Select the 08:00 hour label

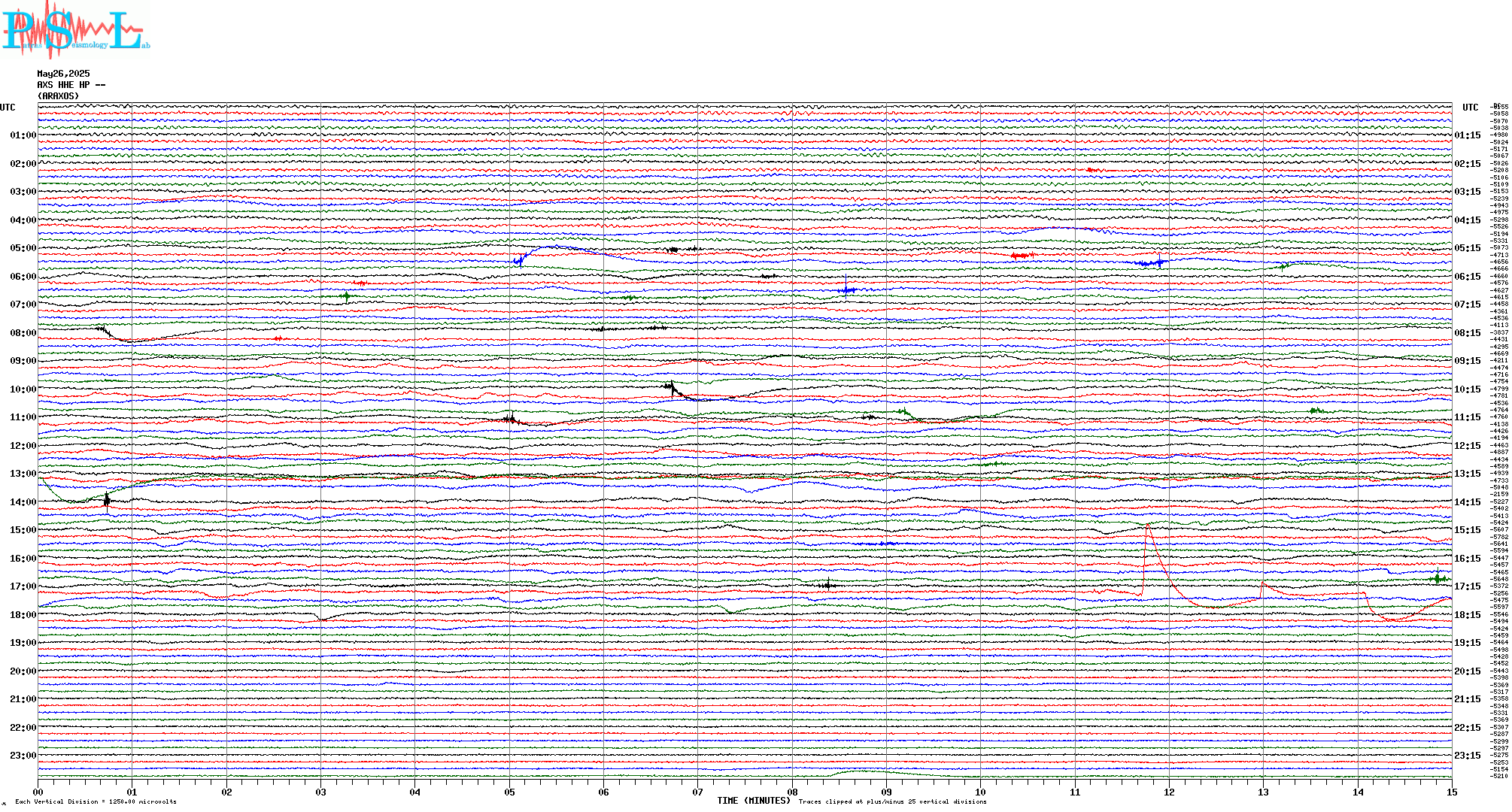23,333
